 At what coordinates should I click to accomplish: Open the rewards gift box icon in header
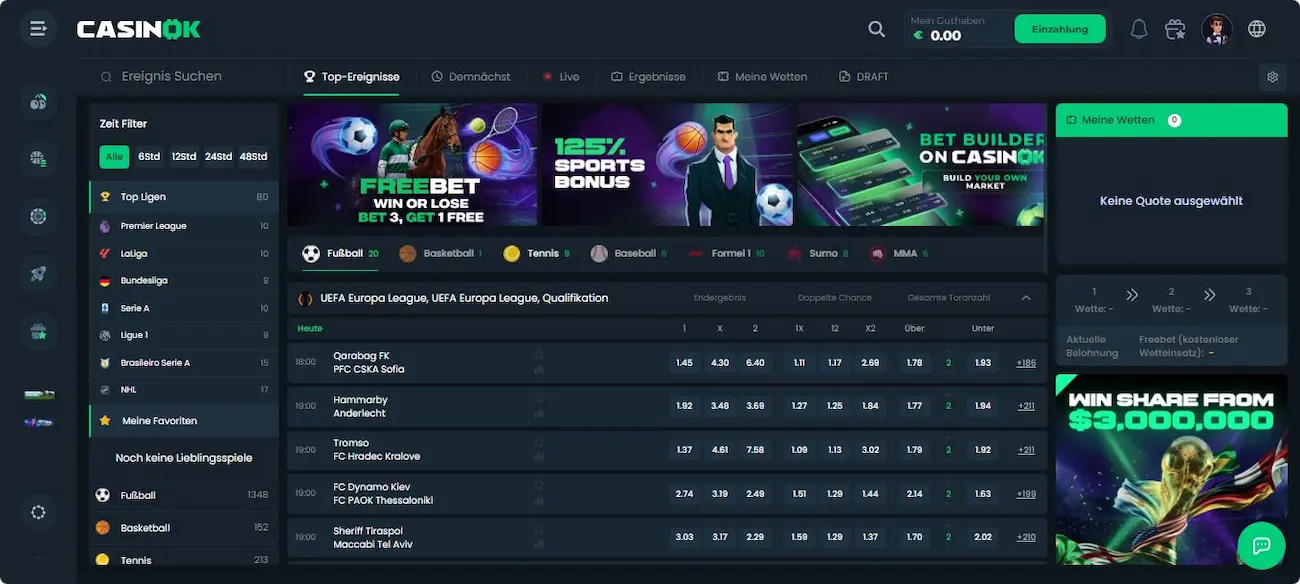(1176, 29)
